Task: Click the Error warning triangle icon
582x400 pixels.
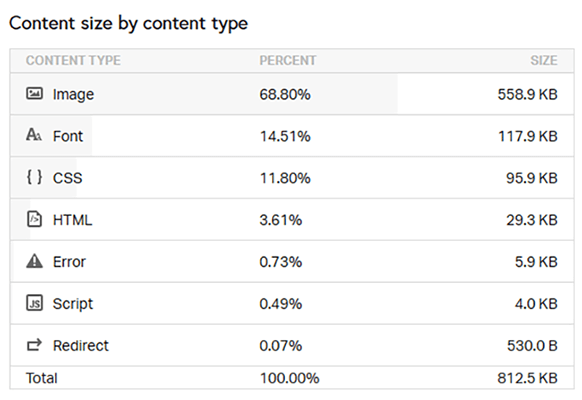Action: [x=35, y=261]
